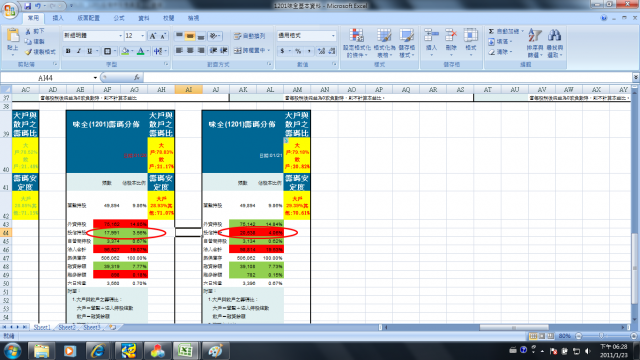Expand the fill color arrow
Image resolution: width=640 pixels, height=360 pixels.
pos(132,51)
